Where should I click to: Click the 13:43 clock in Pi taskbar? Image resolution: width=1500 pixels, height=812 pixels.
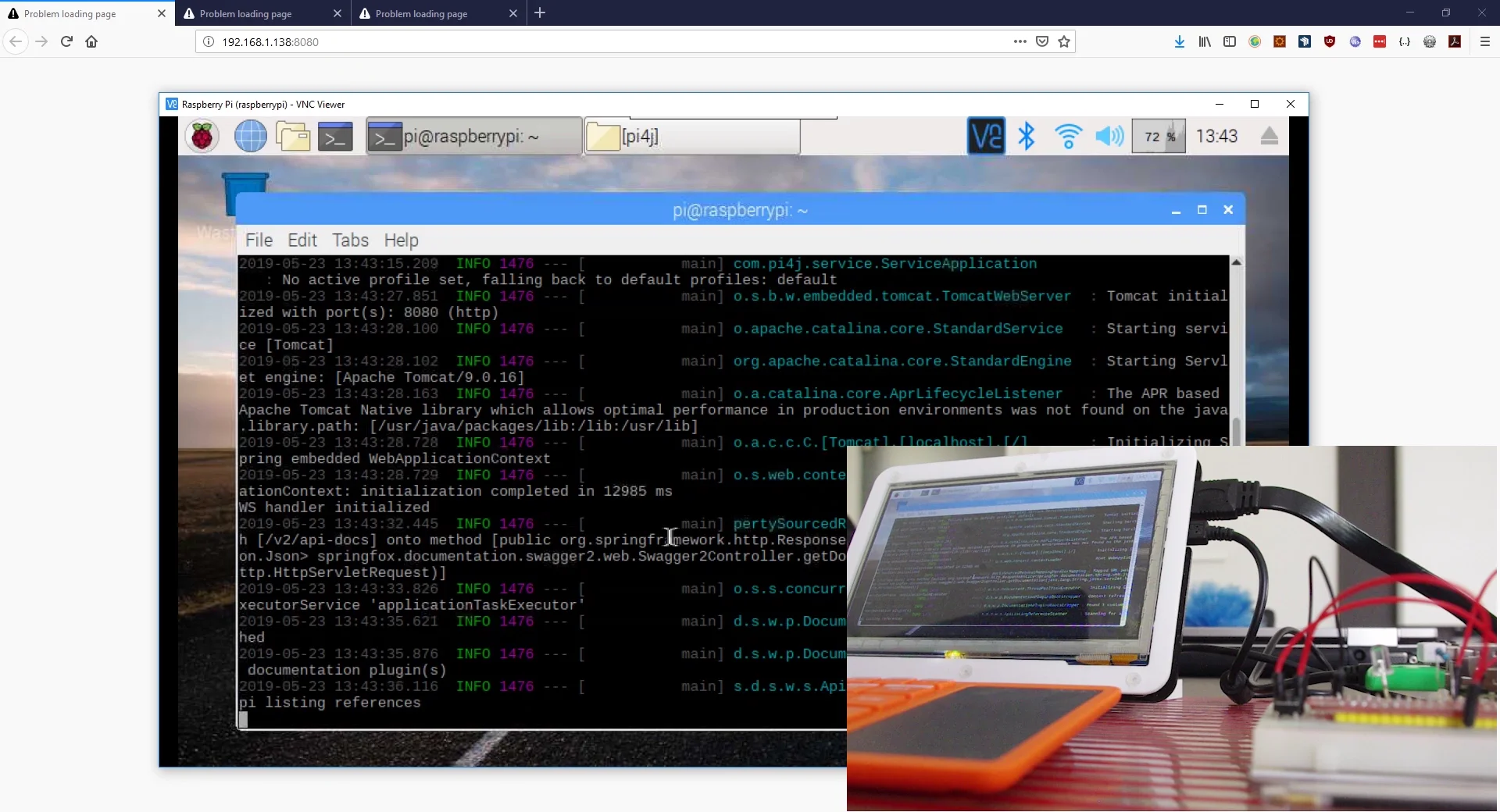click(x=1216, y=137)
